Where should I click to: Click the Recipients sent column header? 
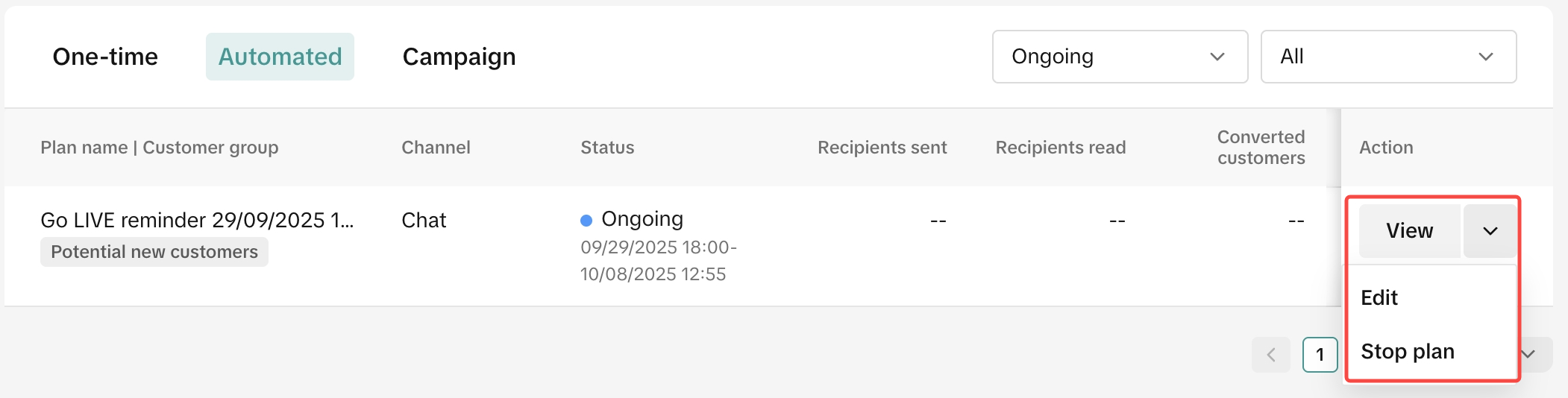click(x=882, y=148)
